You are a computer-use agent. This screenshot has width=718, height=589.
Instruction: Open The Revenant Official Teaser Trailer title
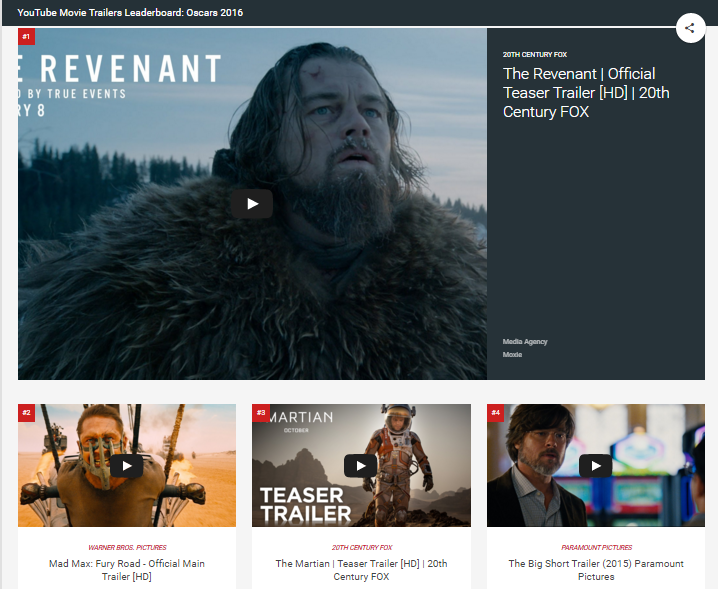[x=579, y=93]
